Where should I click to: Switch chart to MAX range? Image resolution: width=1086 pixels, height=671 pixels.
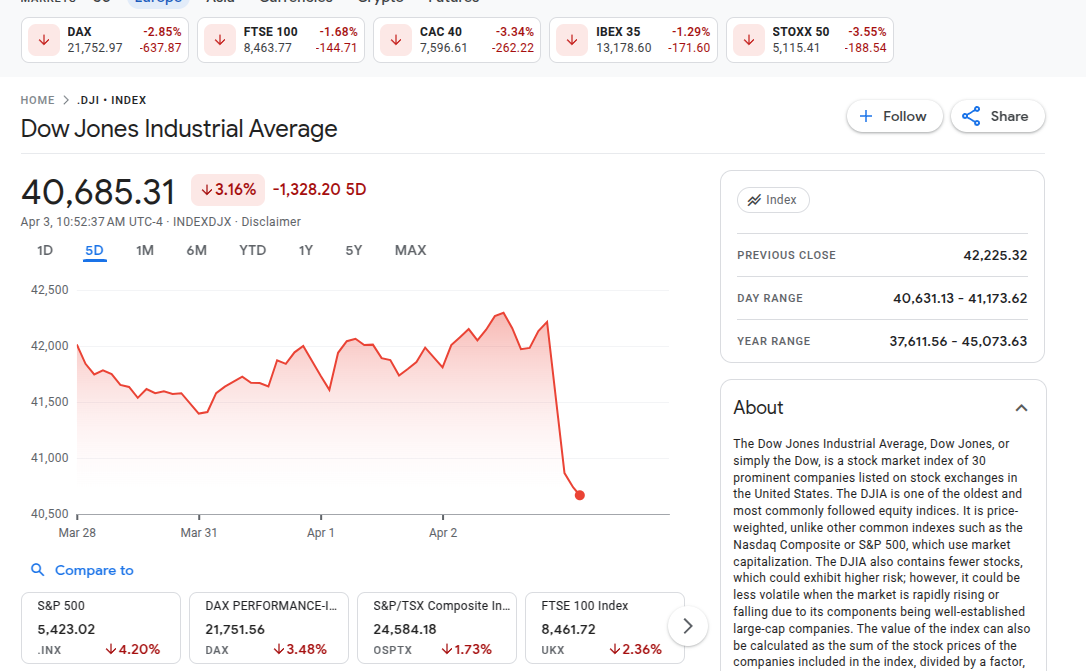pyautogui.click(x=410, y=250)
